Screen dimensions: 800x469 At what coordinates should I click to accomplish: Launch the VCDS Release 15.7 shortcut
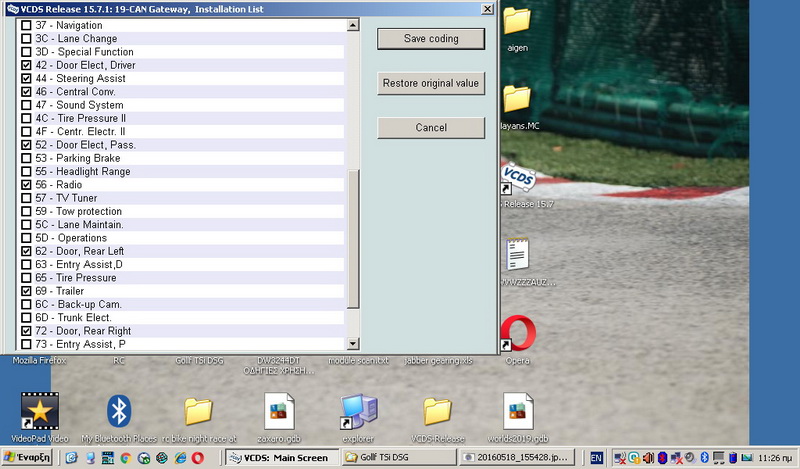(x=518, y=178)
